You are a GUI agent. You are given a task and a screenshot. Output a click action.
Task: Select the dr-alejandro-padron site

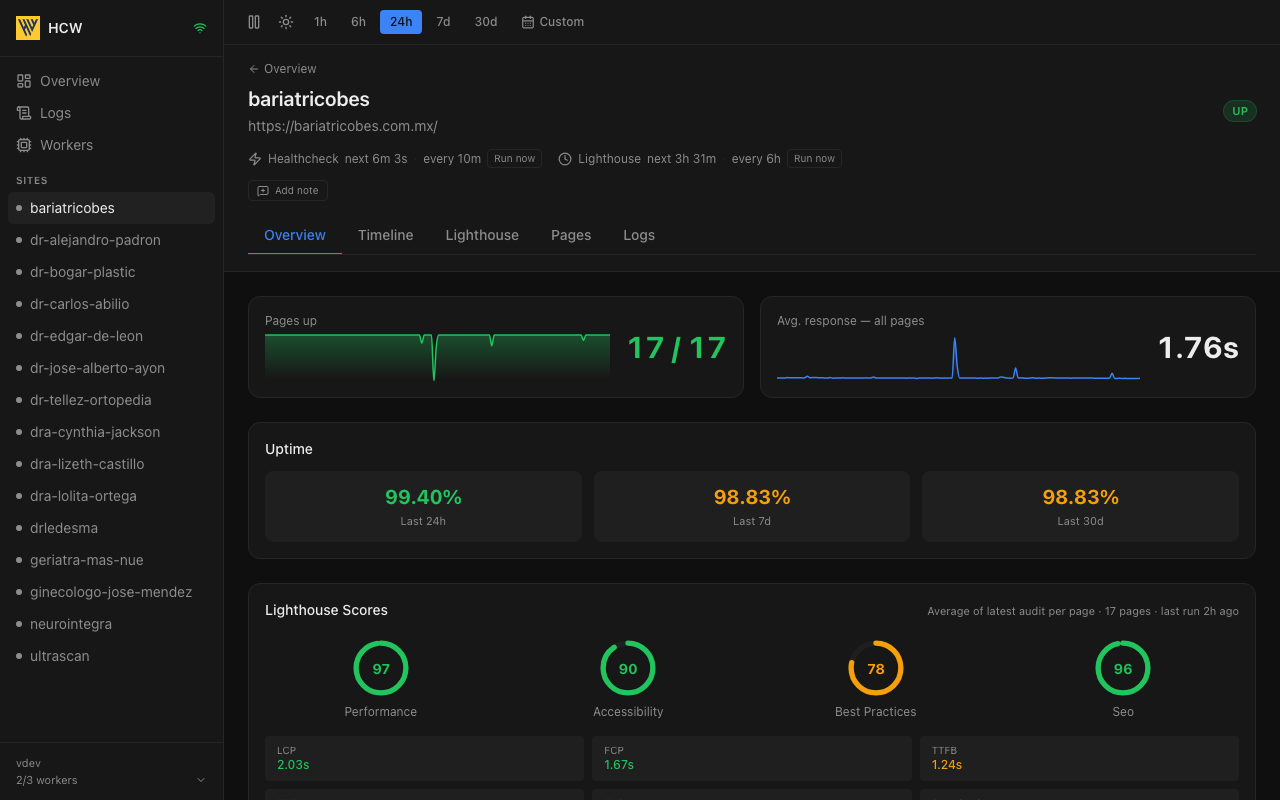(111, 240)
